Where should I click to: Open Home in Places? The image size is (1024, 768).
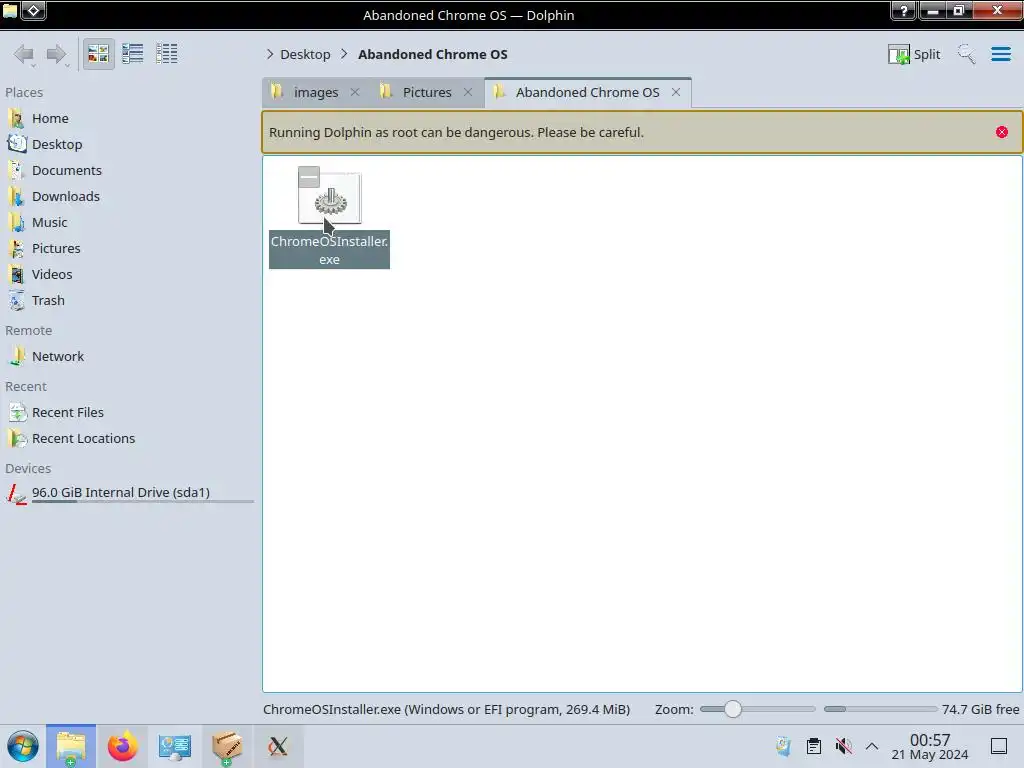[x=50, y=118]
